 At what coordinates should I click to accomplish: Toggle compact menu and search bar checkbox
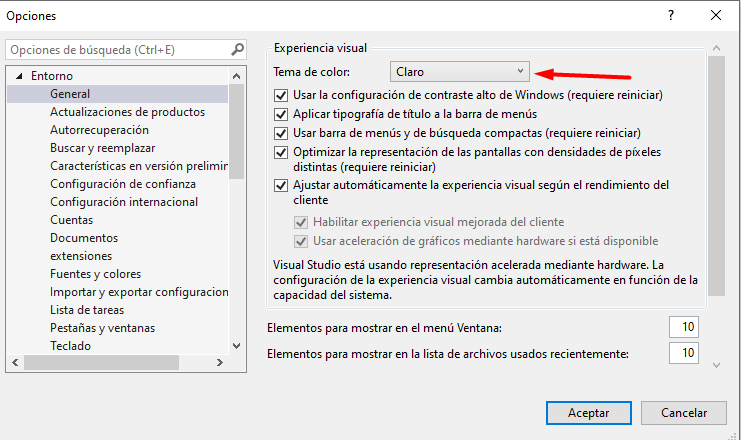tap(281, 133)
